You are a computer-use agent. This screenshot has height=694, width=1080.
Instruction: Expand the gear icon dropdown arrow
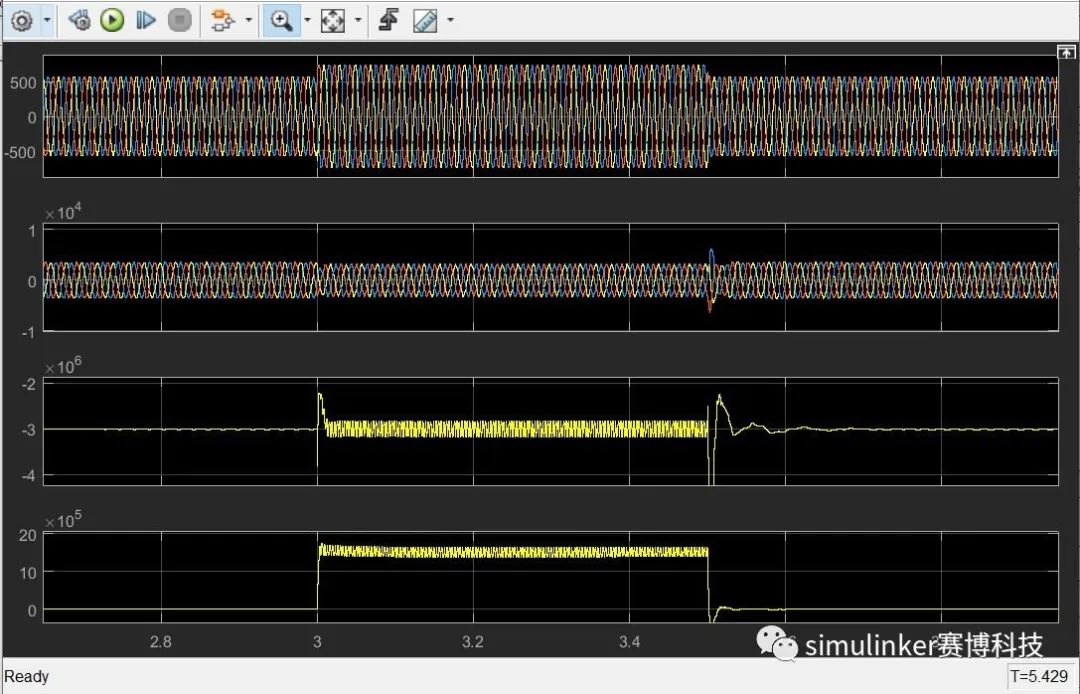point(47,20)
